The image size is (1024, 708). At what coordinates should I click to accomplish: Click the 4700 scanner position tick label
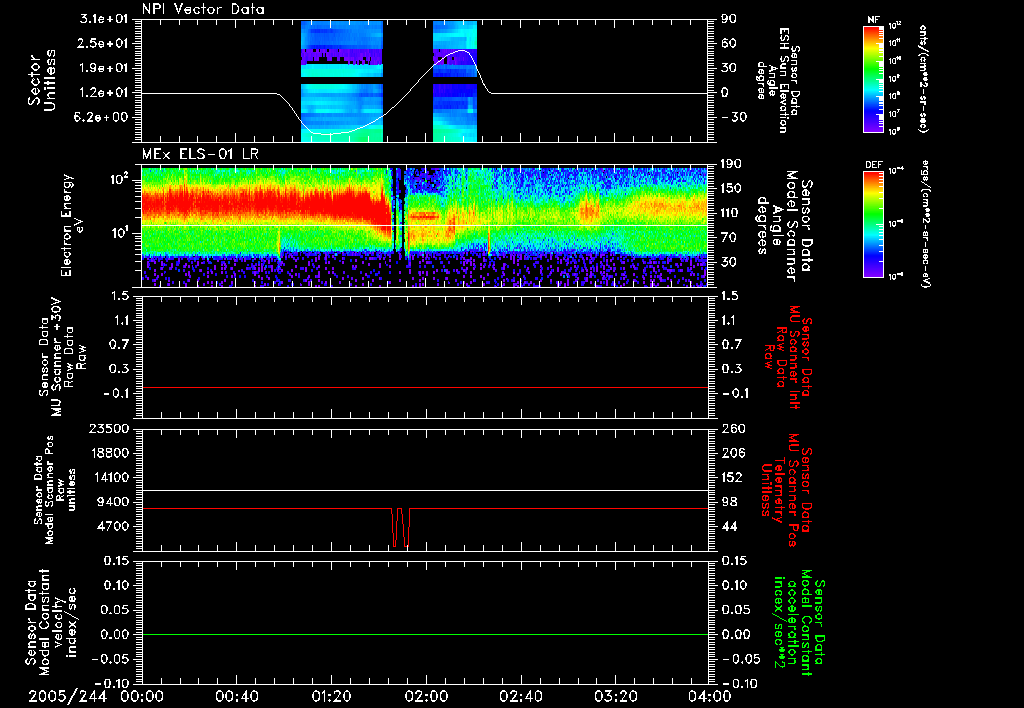(x=112, y=526)
